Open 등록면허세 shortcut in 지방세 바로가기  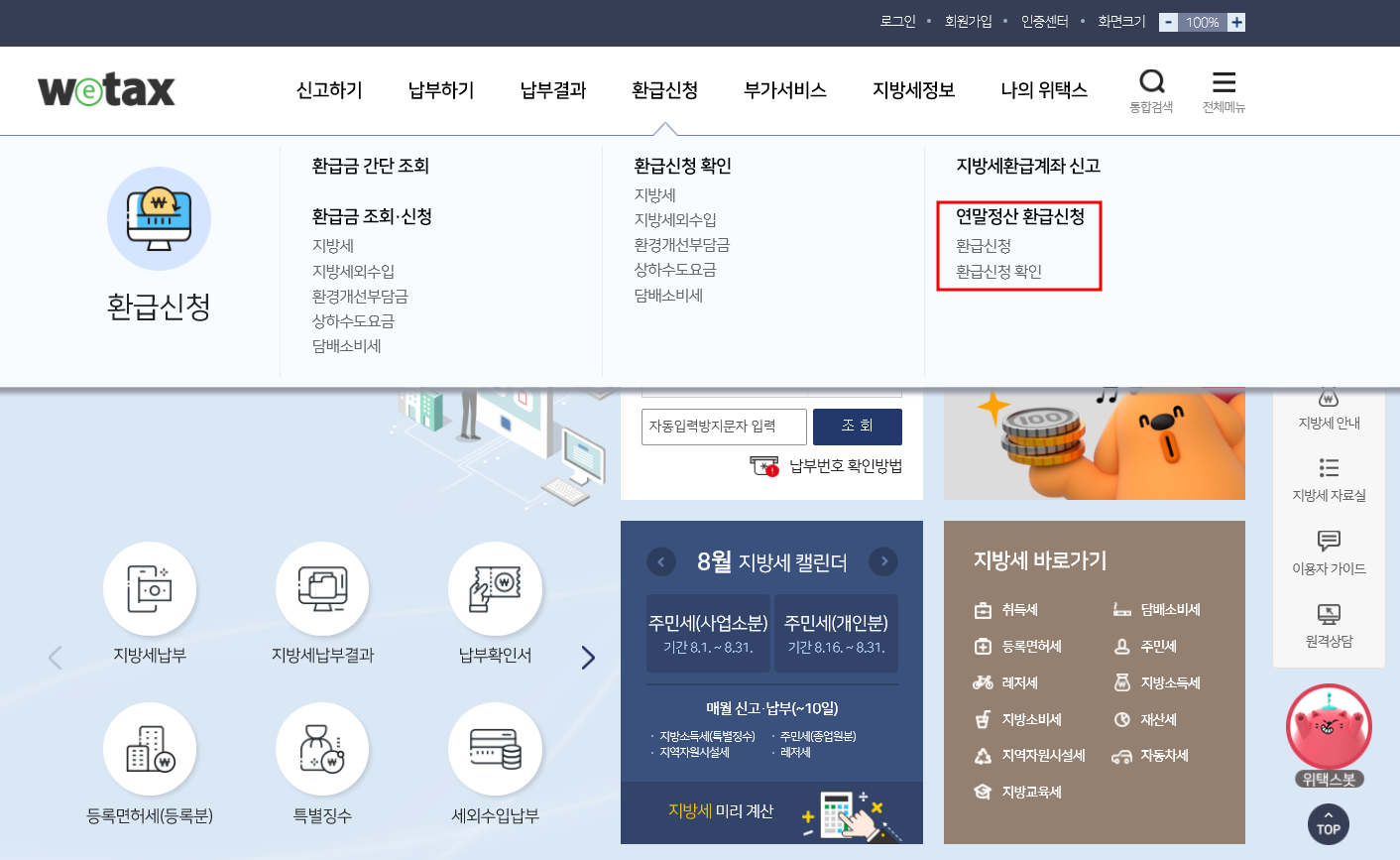click(x=1018, y=647)
